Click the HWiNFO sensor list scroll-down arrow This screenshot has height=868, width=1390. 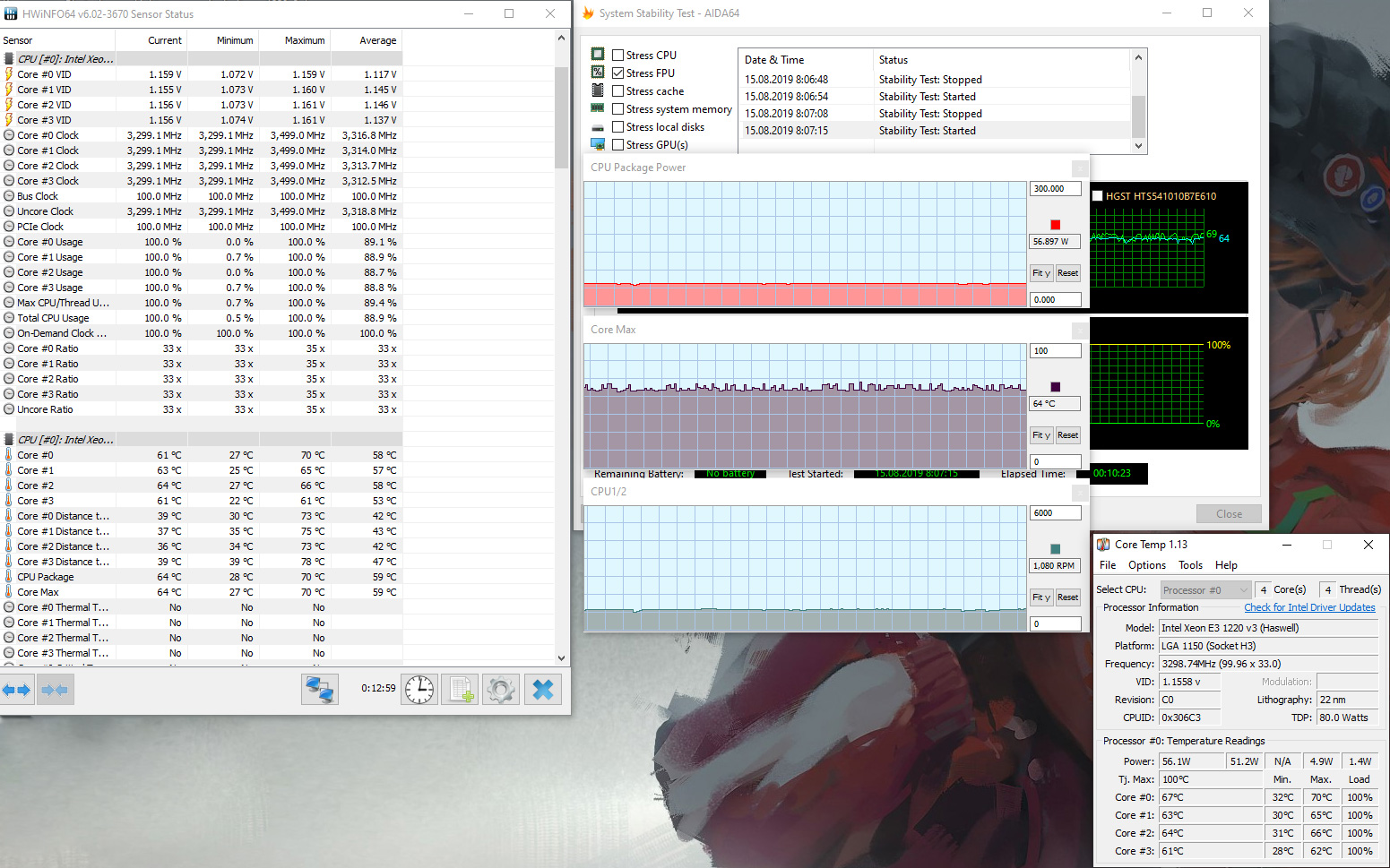[562, 657]
